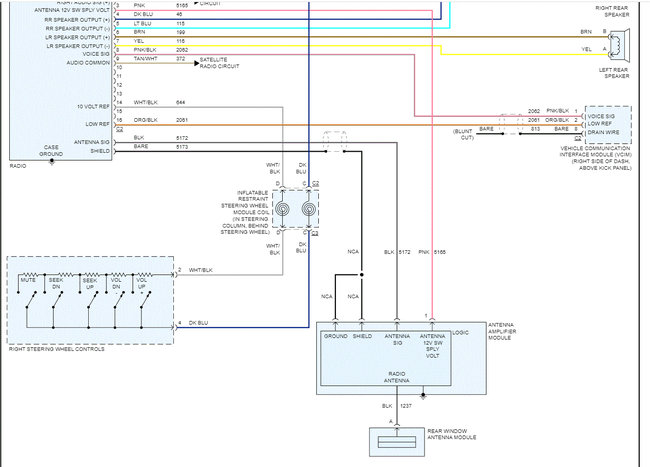The height and width of the screenshot is (467, 650).
Task: Click the SEEK DN switch label
Action: coord(56,283)
